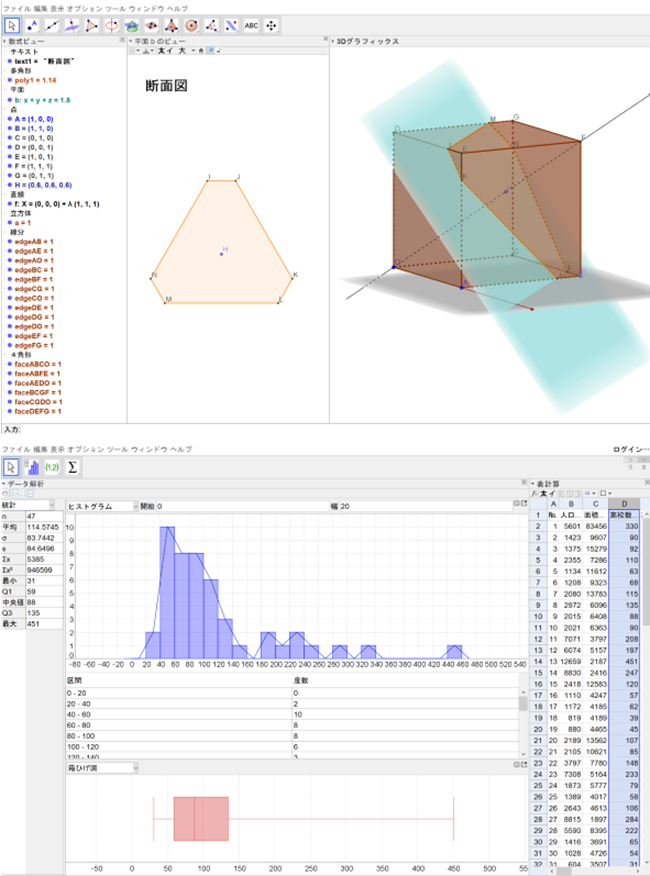650x876 pixels.
Task: Select the Move arrow tool in top toolbar
Action: click(13, 25)
